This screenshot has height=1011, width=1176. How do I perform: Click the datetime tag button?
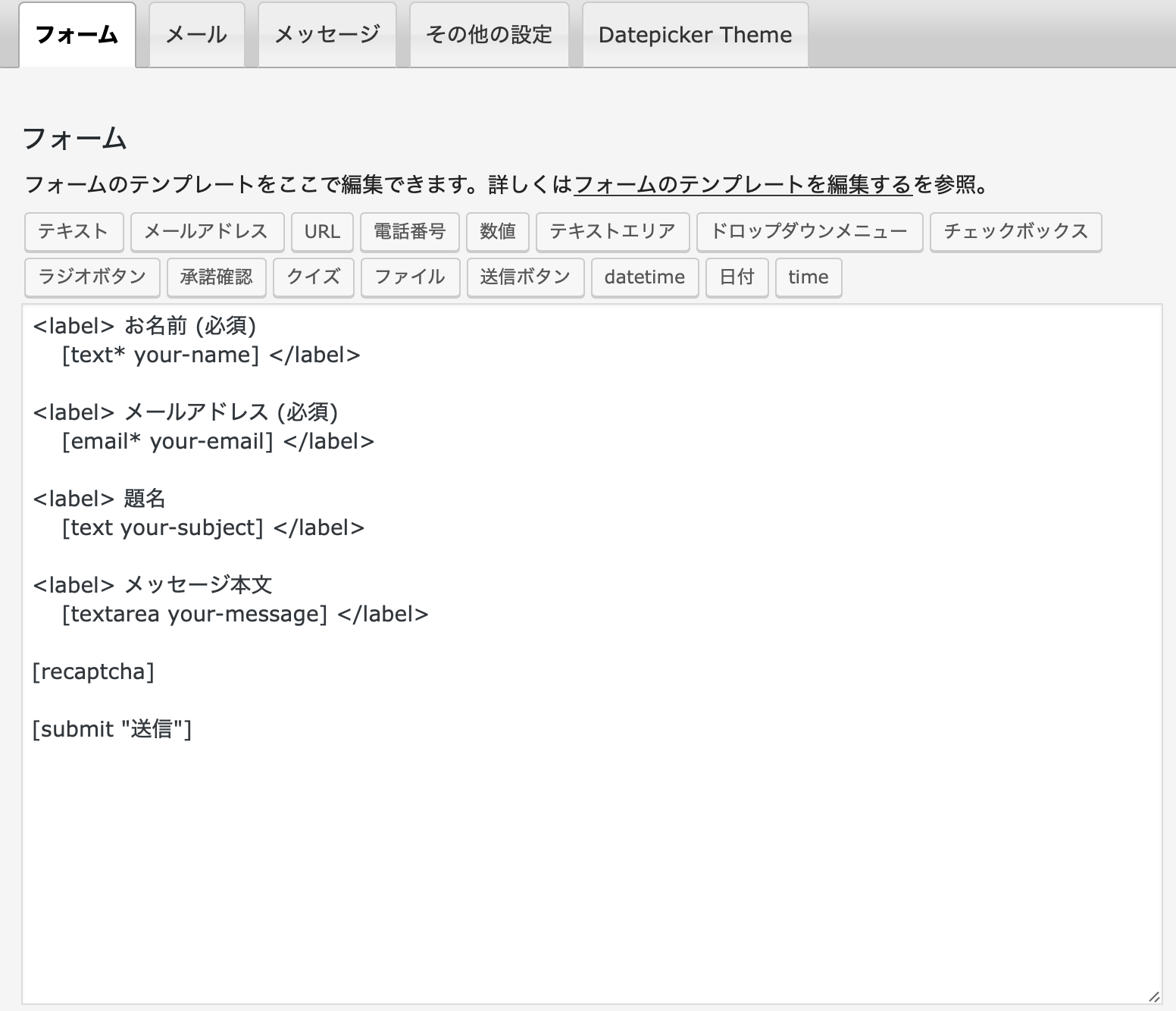coord(645,277)
